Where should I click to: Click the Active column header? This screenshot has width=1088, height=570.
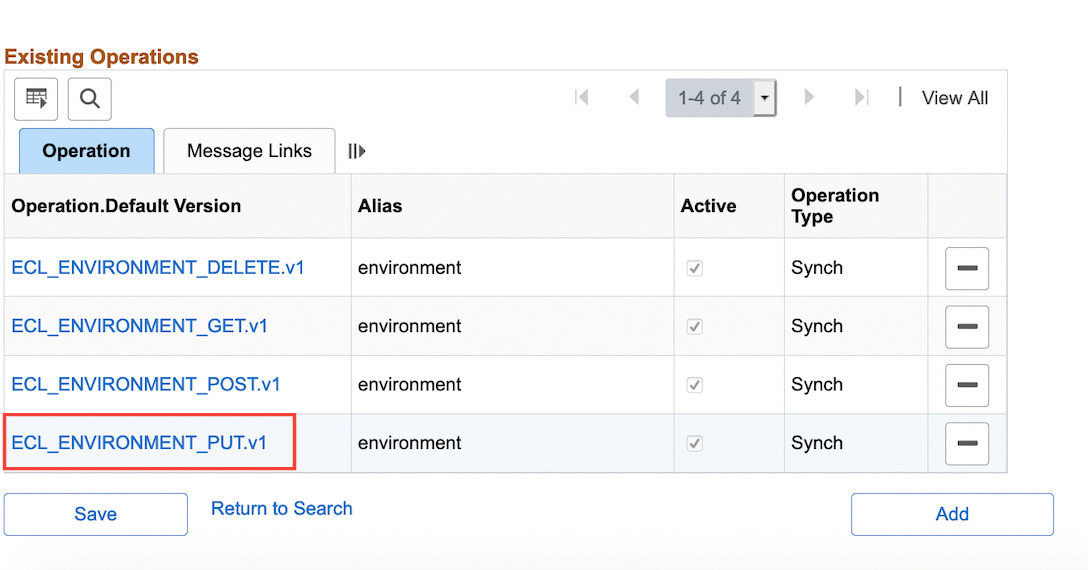(708, 206)
